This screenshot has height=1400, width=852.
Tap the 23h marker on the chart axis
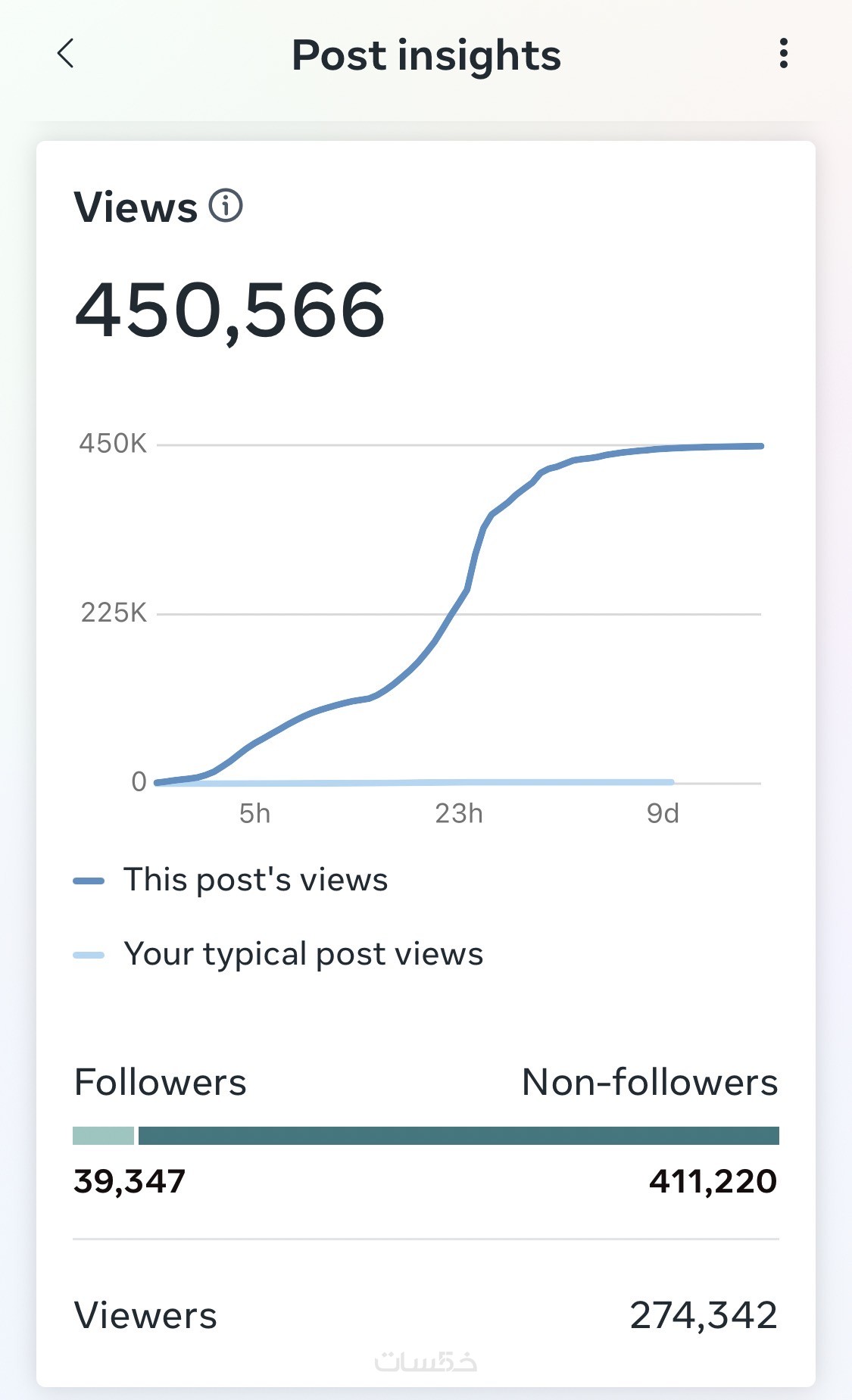(459, 814)
